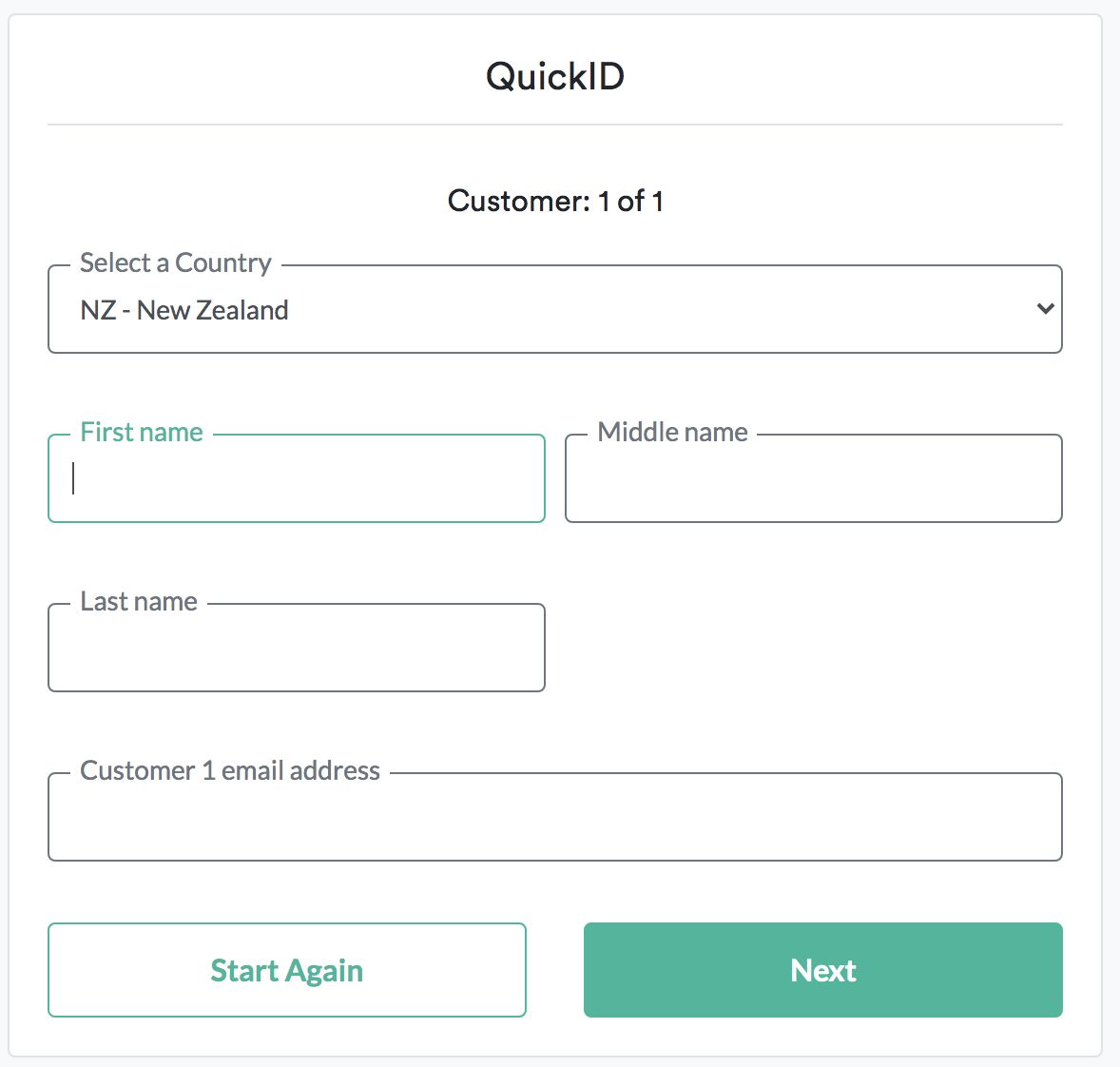Click the Last name label text
The width and height of the screenshot is (1120, 1067).
click(139, 602)
